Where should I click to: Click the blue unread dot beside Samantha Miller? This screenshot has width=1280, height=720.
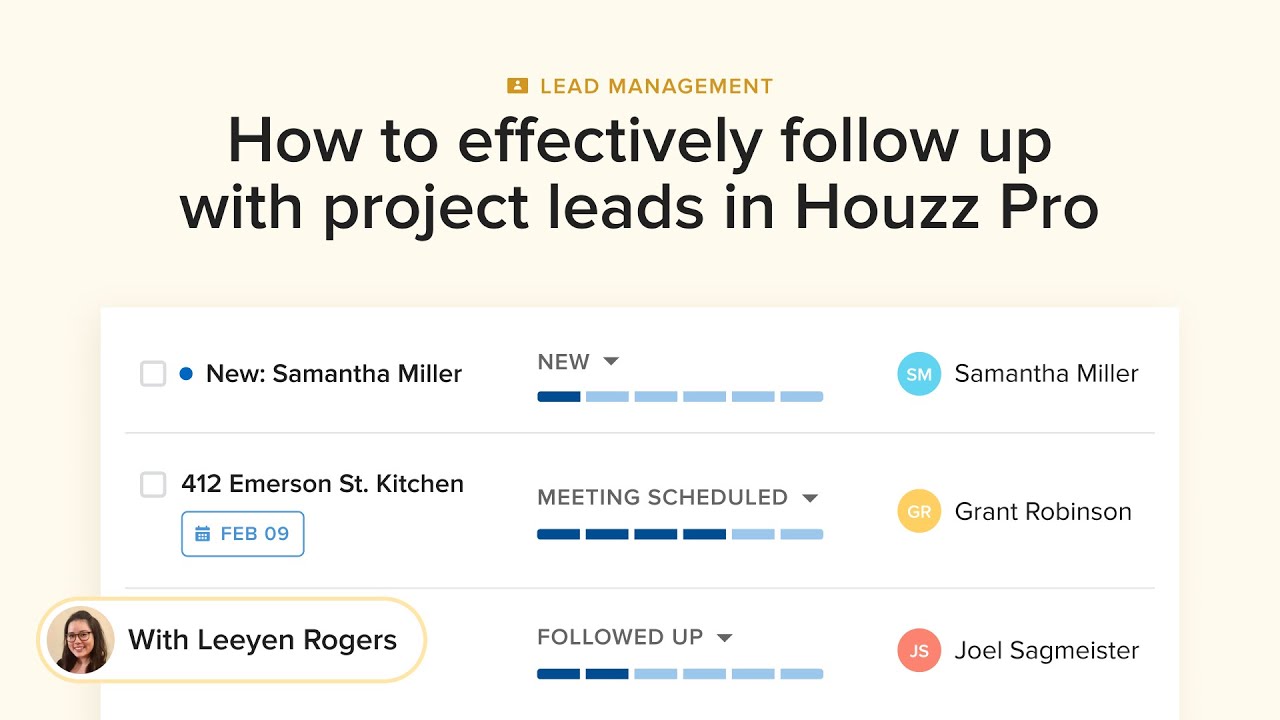[x=186, y=374]
